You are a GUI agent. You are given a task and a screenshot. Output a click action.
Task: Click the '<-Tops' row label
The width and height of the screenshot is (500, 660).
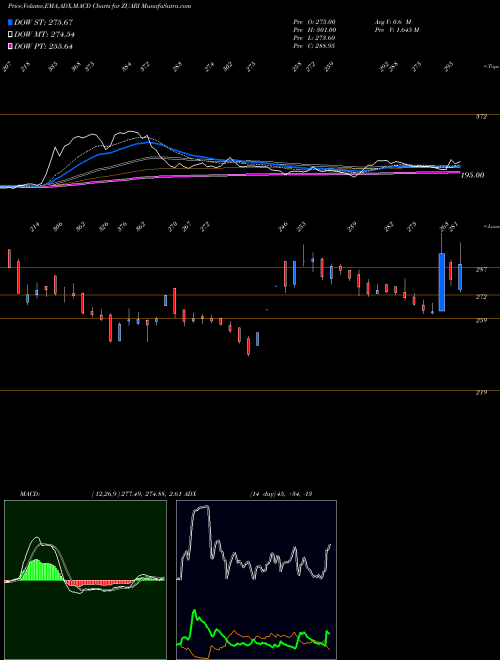point(491,67)
